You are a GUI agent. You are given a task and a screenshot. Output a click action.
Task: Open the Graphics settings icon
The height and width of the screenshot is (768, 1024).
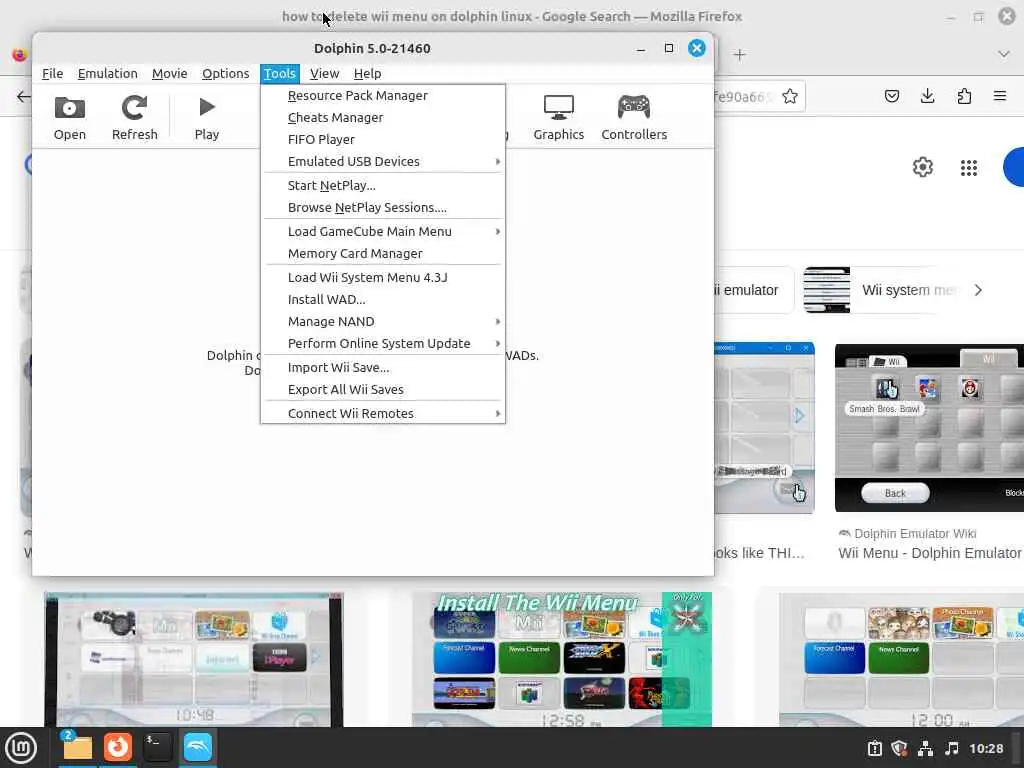(x=558, y=118)
